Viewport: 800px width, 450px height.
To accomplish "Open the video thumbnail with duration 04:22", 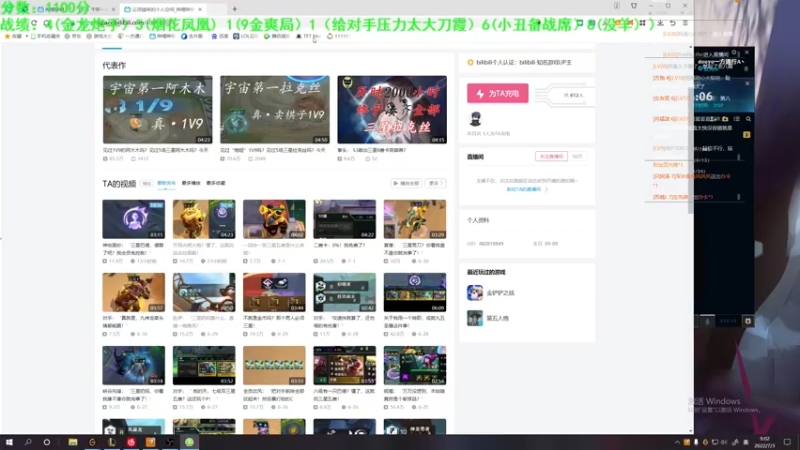I will 344,219.
